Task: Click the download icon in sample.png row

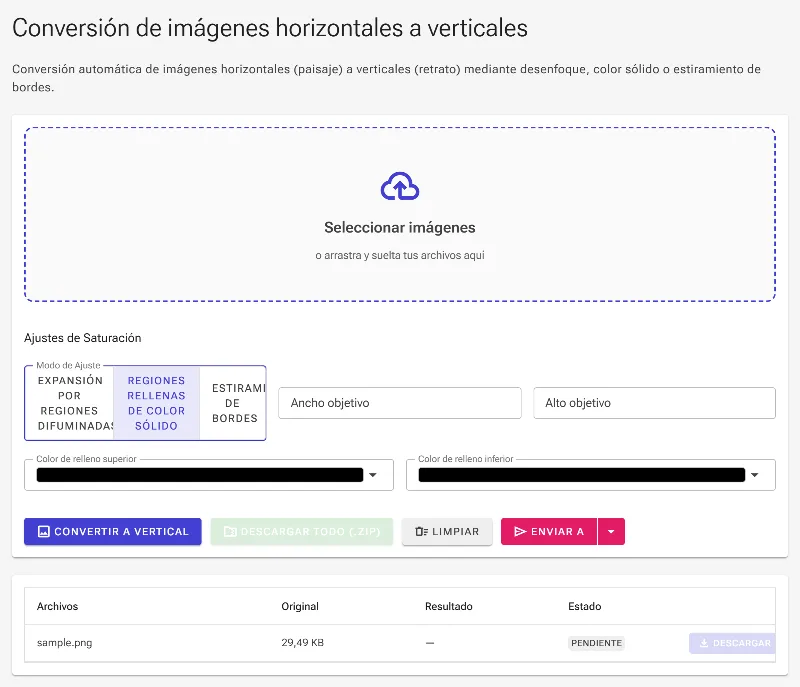Action: tap(704, 643)
